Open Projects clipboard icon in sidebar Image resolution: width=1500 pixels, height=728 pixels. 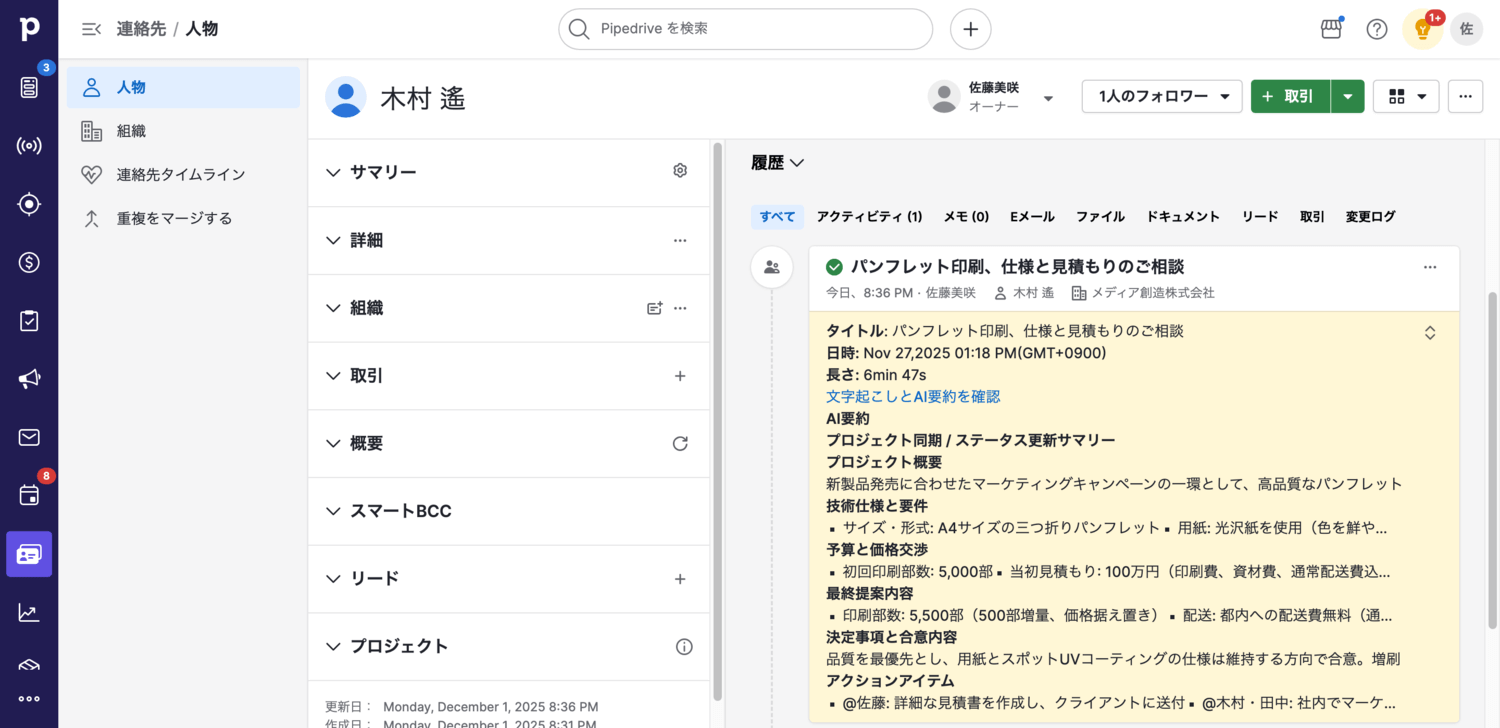click(x=29, y=321)
